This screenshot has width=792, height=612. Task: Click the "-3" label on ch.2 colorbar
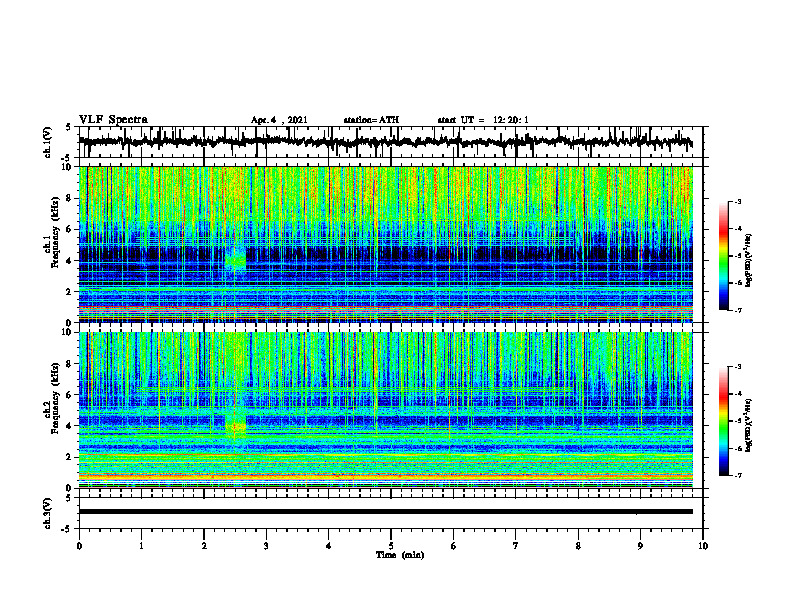pyautogui.click(x=738, y=367)
